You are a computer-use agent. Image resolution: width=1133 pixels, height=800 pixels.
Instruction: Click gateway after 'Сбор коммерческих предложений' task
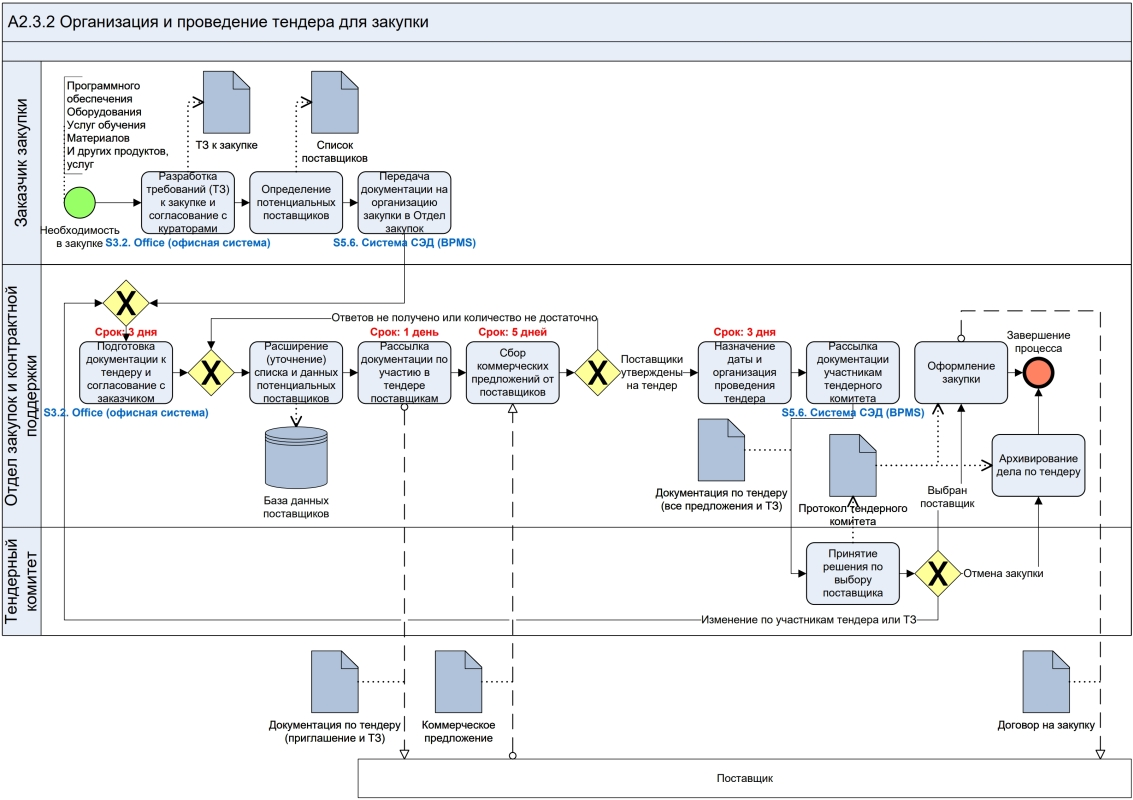596,372
